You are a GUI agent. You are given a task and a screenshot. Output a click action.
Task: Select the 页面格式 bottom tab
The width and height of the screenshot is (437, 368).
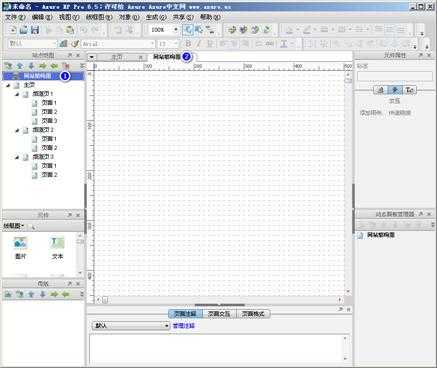pyautogui.click(x=253, y=314)
